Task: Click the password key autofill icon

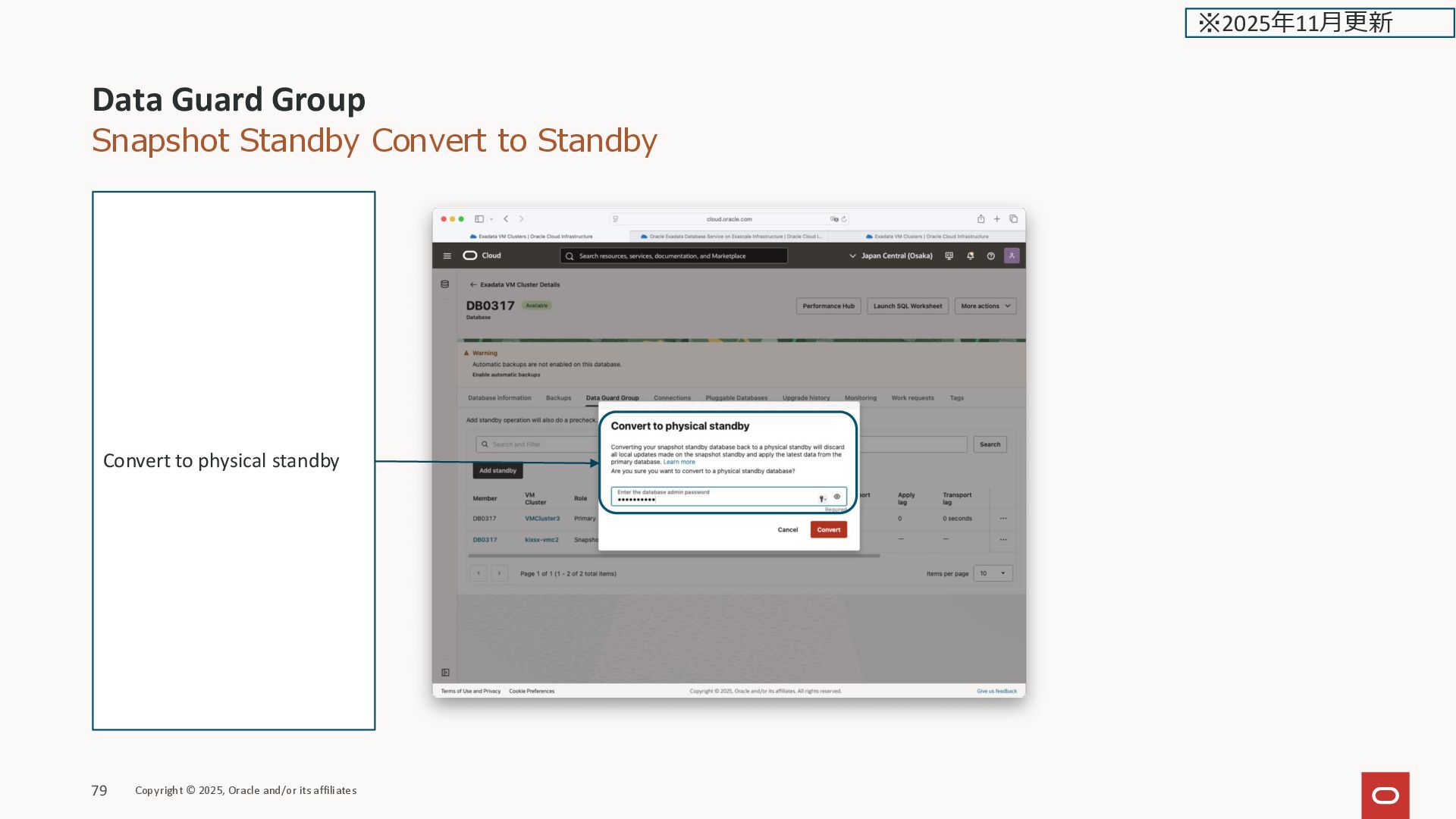Action: (x=822, y=498)
